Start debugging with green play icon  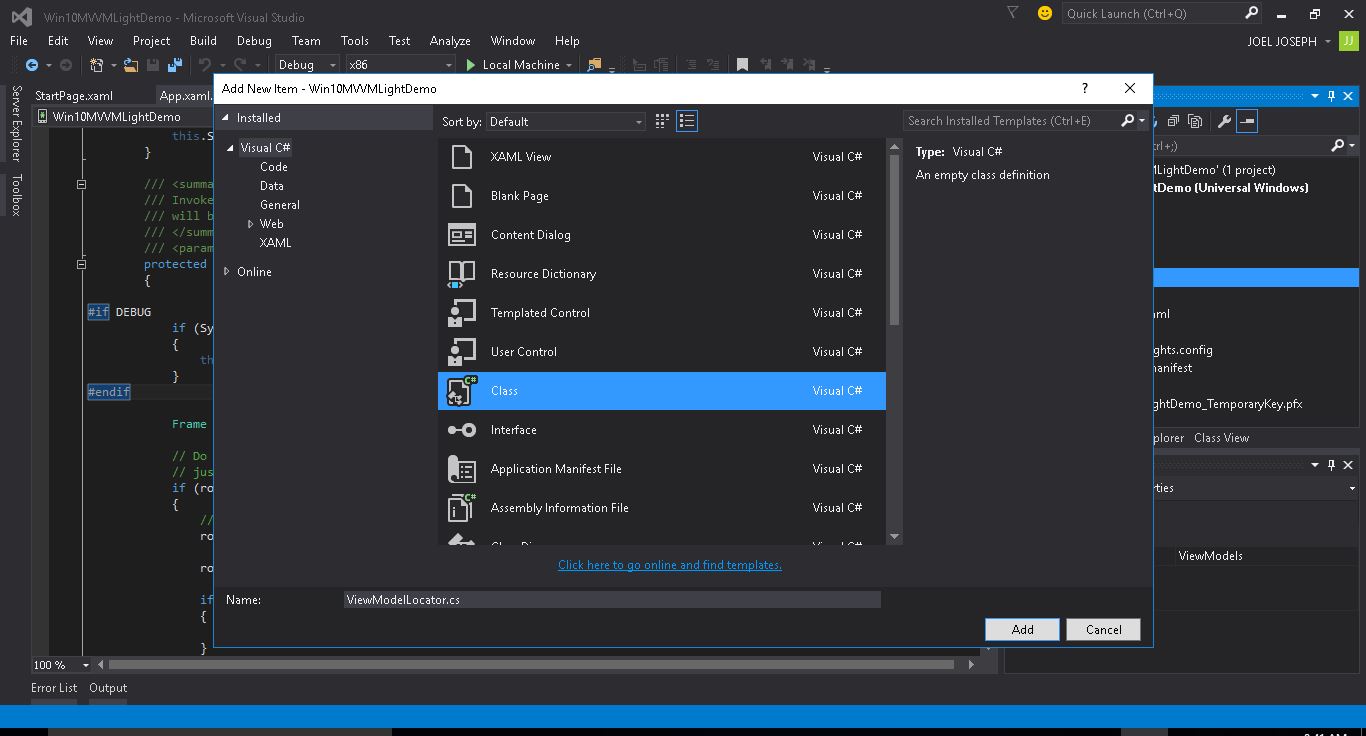click(470, 65)
